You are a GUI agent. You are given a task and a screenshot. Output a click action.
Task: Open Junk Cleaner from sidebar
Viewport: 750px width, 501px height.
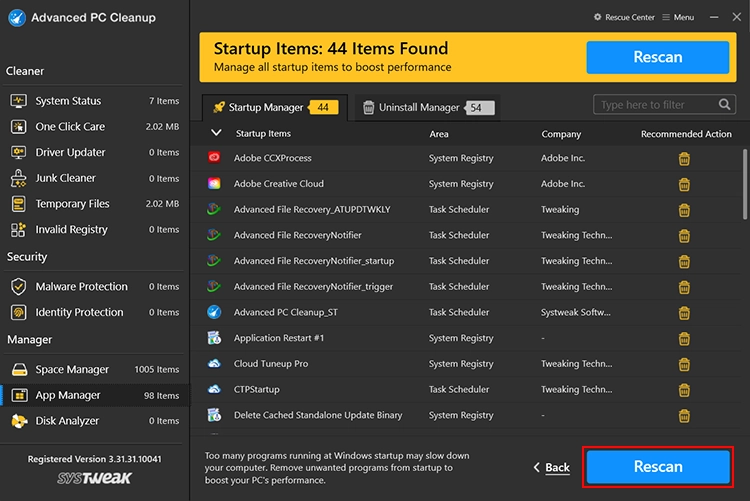pyautogui.click(x=66, y=178)
